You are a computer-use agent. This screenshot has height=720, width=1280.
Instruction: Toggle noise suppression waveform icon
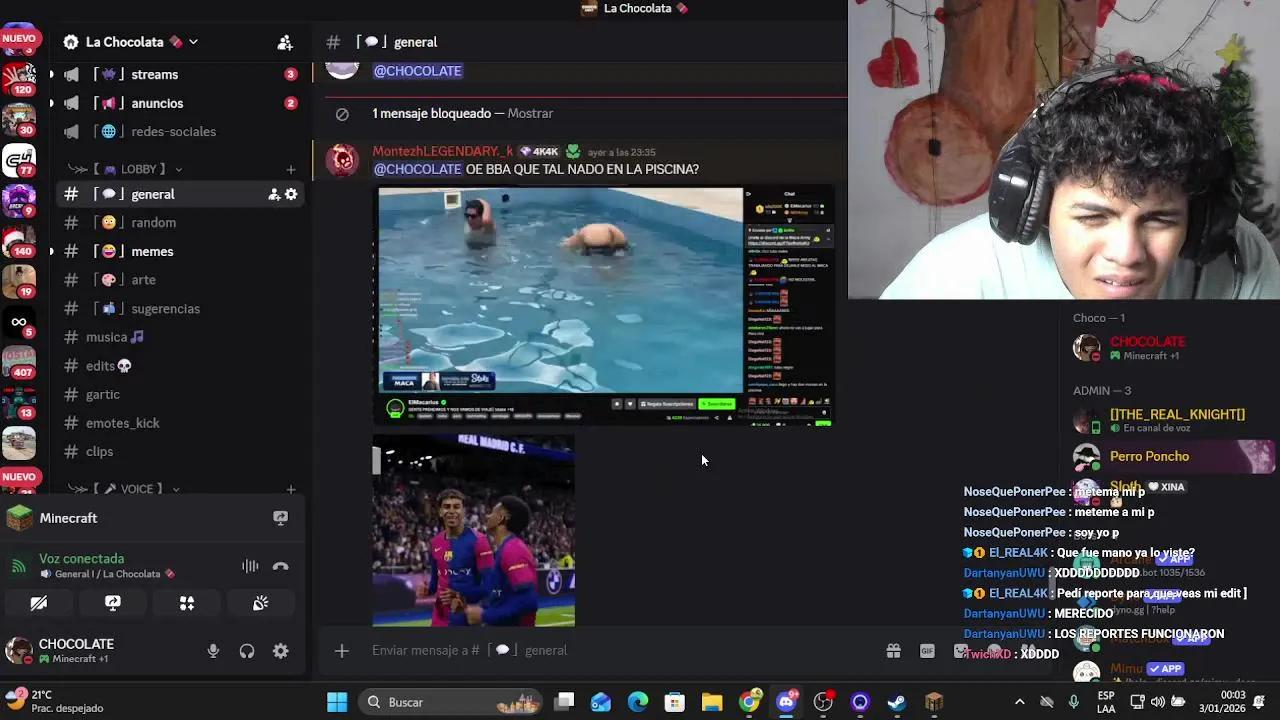tap(250, 566)
